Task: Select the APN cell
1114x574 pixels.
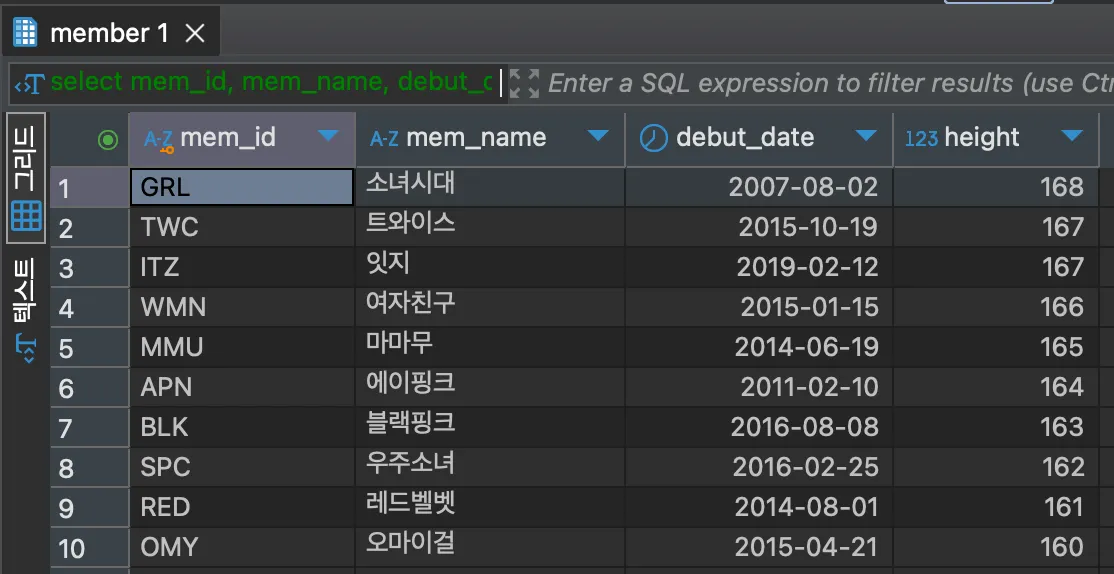Action: click(x=242, y=387)
